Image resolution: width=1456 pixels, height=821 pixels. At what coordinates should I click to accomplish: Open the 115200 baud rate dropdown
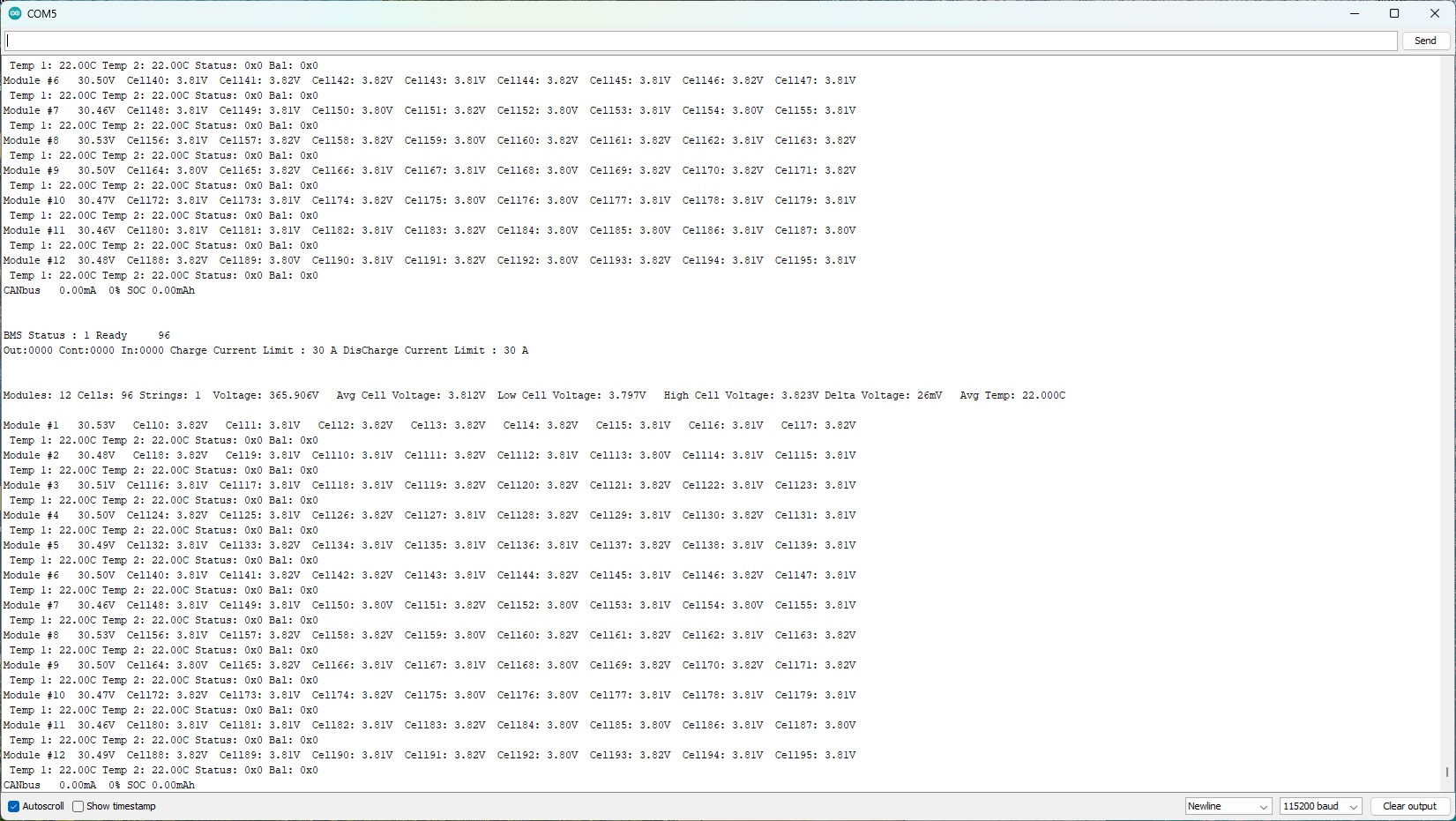coord(1320,806)
